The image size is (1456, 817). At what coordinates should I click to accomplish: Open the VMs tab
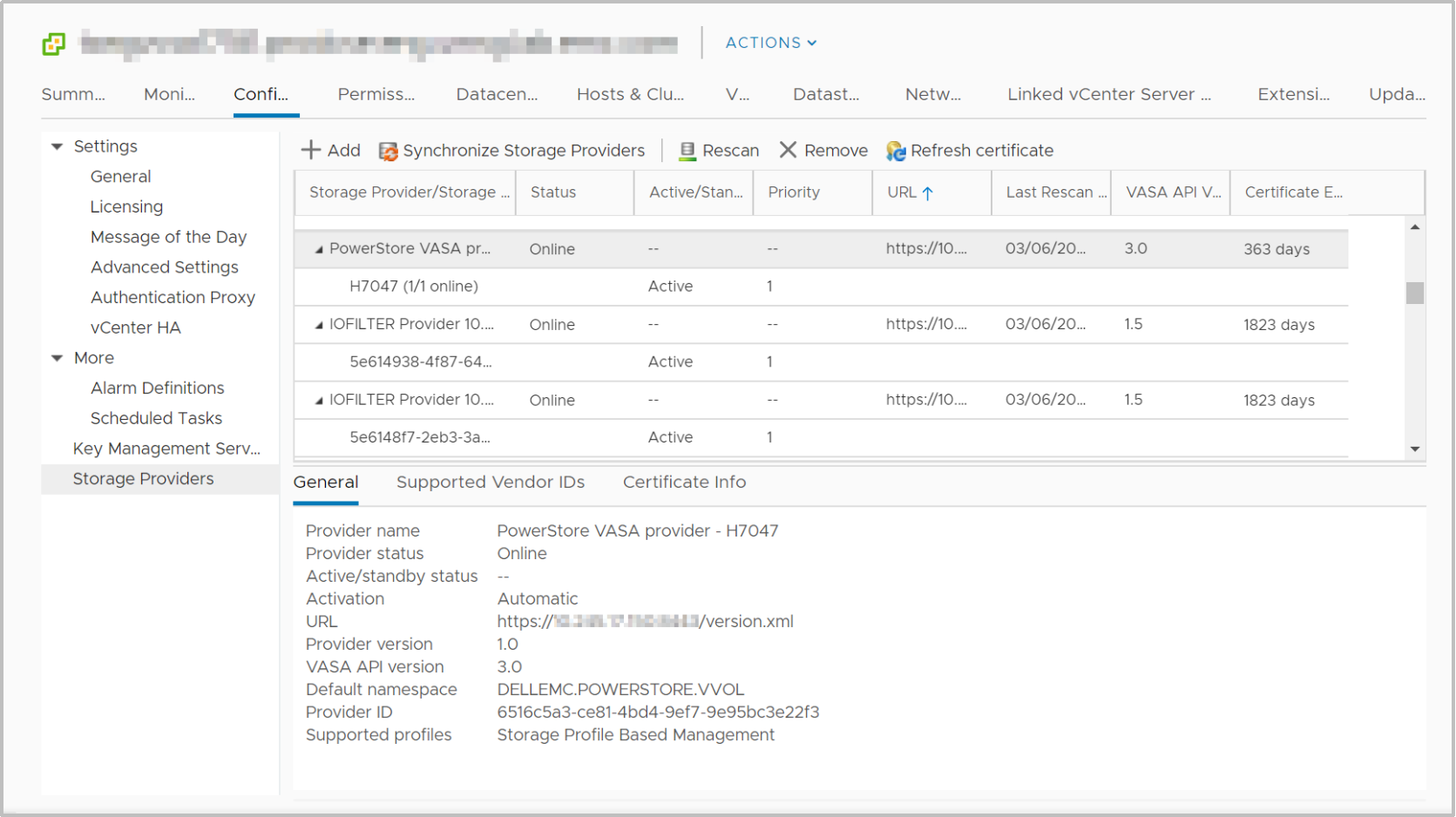pos(737,94)
